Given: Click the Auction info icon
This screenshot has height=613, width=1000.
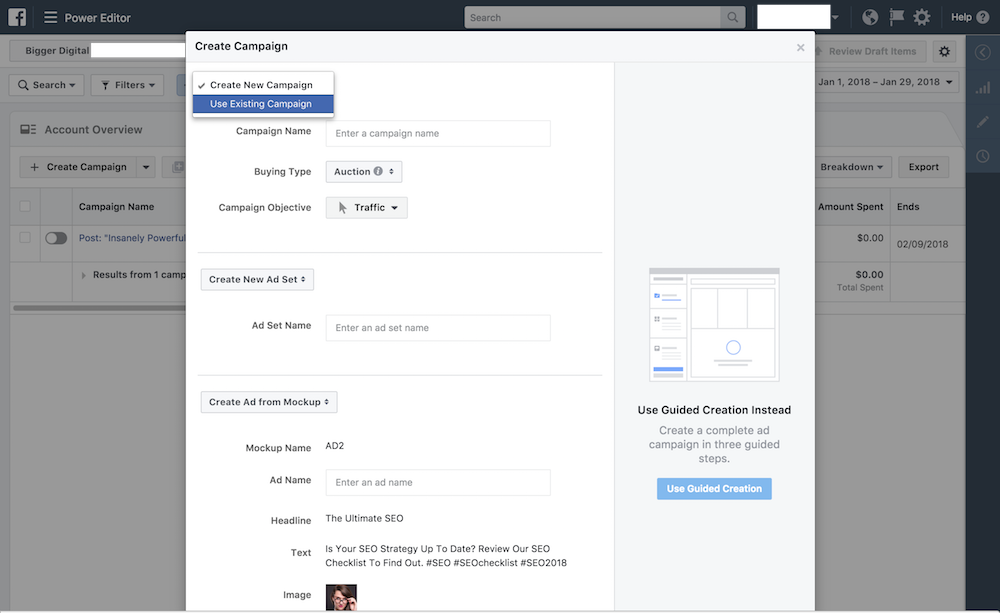Looking at the screenshot, I should [x=378, y=171].
